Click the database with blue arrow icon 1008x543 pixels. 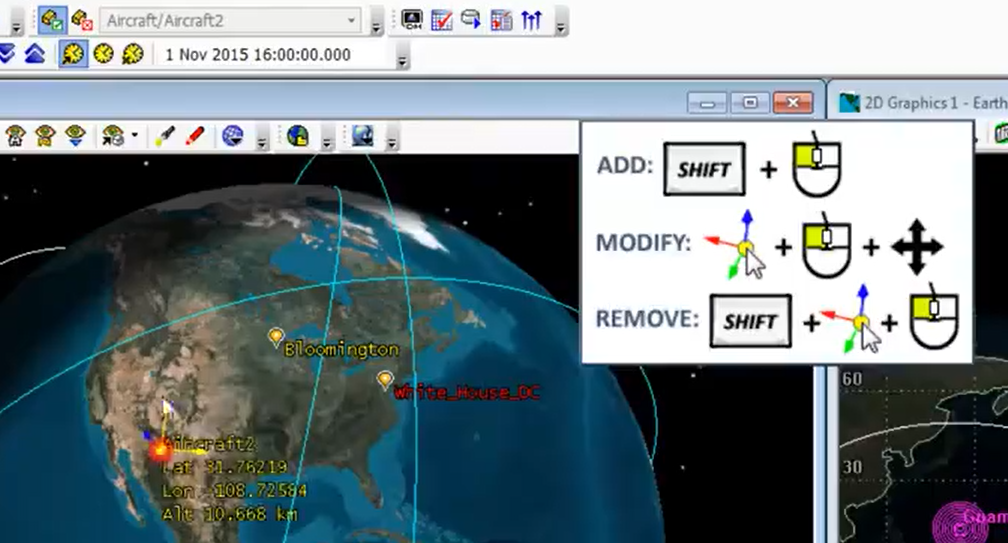(x=471, y=20)
